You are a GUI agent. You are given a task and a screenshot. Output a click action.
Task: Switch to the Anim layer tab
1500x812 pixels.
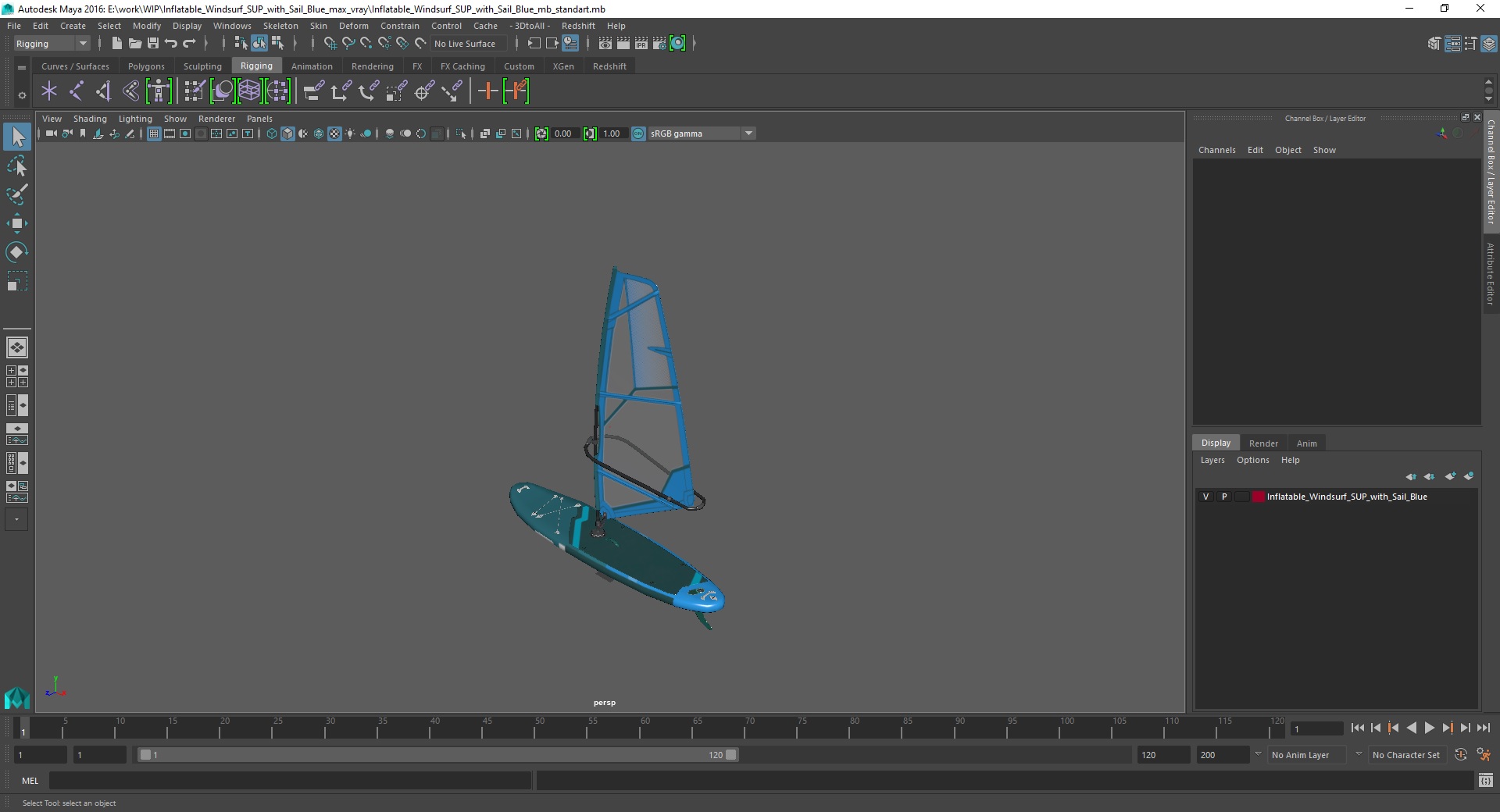(1306, 443)
